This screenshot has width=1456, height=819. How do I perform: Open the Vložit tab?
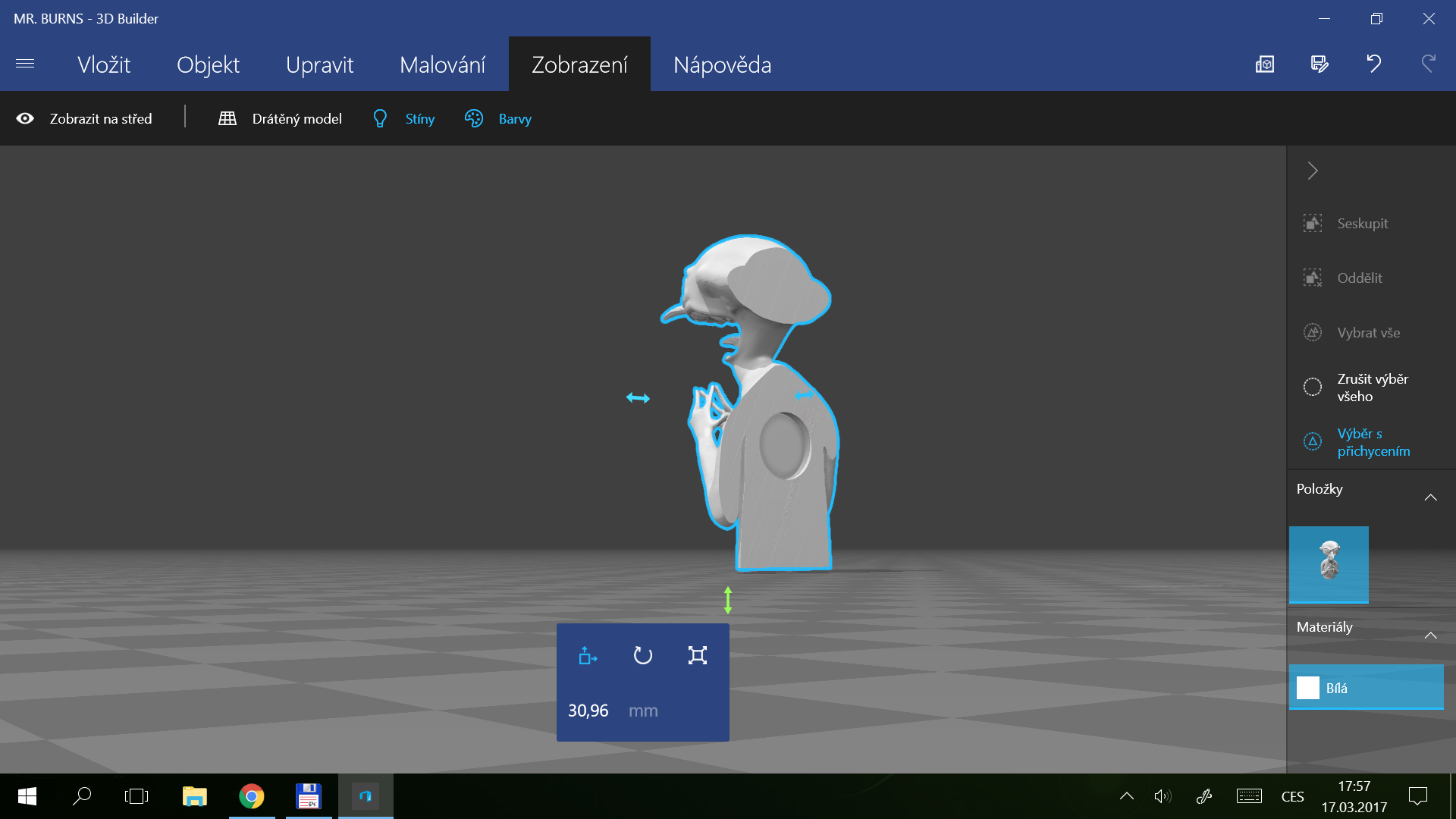point(104,64)
